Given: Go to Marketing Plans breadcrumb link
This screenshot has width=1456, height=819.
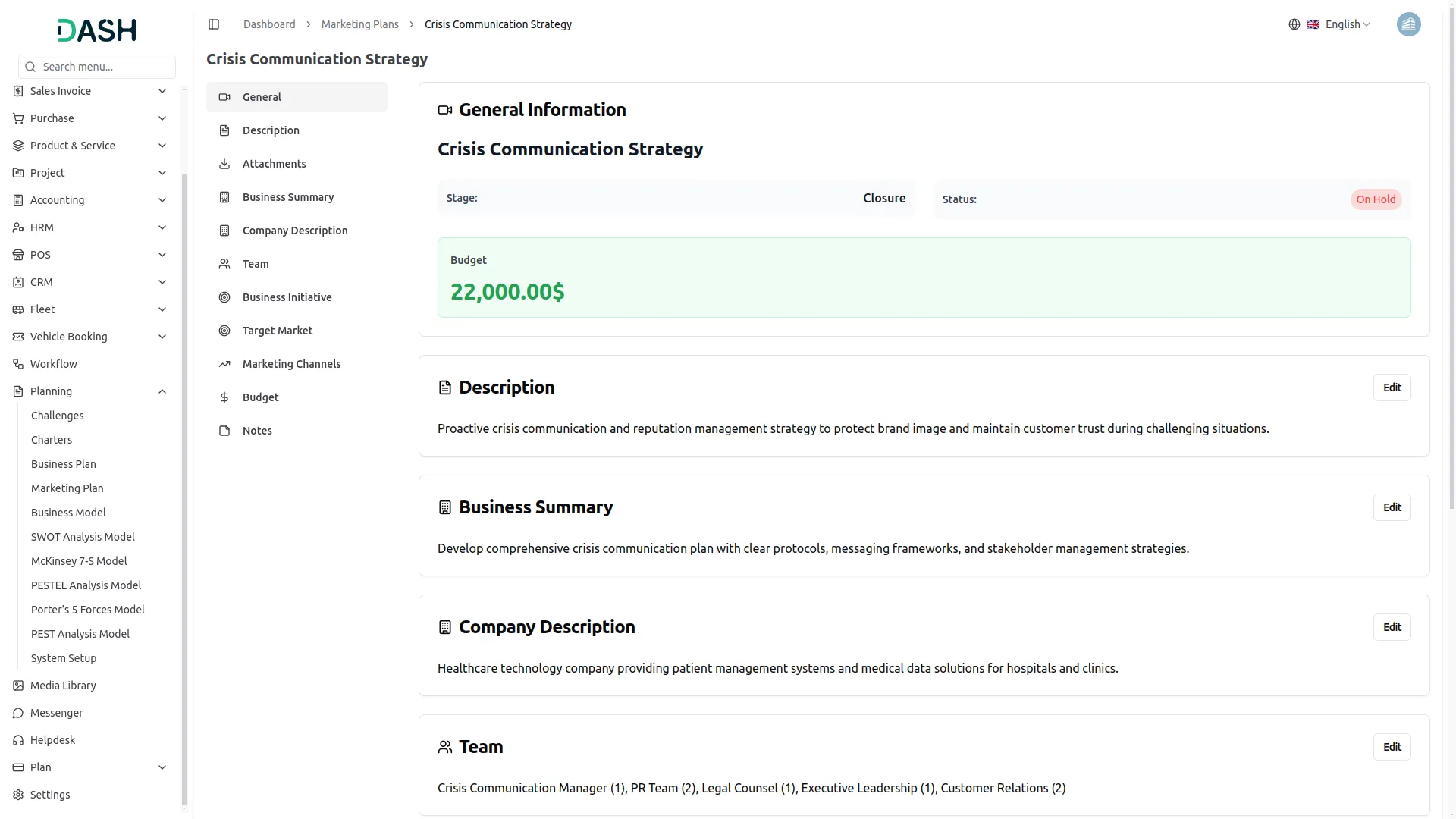Looking at the screenshot, I should coord(360,24).
